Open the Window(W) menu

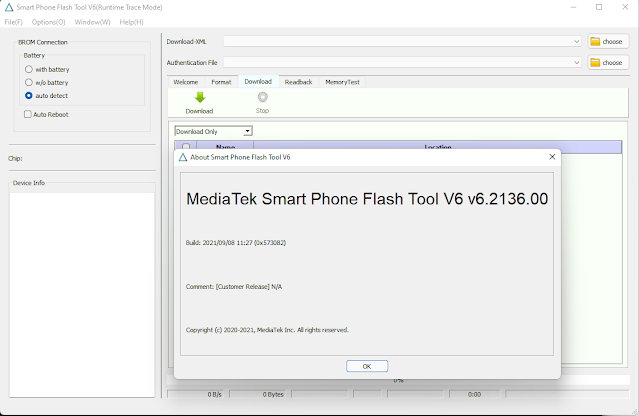93,22
